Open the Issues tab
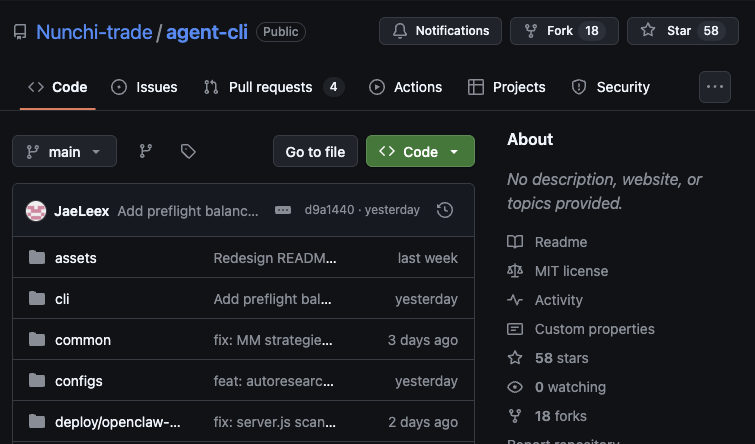Screen dimensions: 755x444 coord(144,87)
